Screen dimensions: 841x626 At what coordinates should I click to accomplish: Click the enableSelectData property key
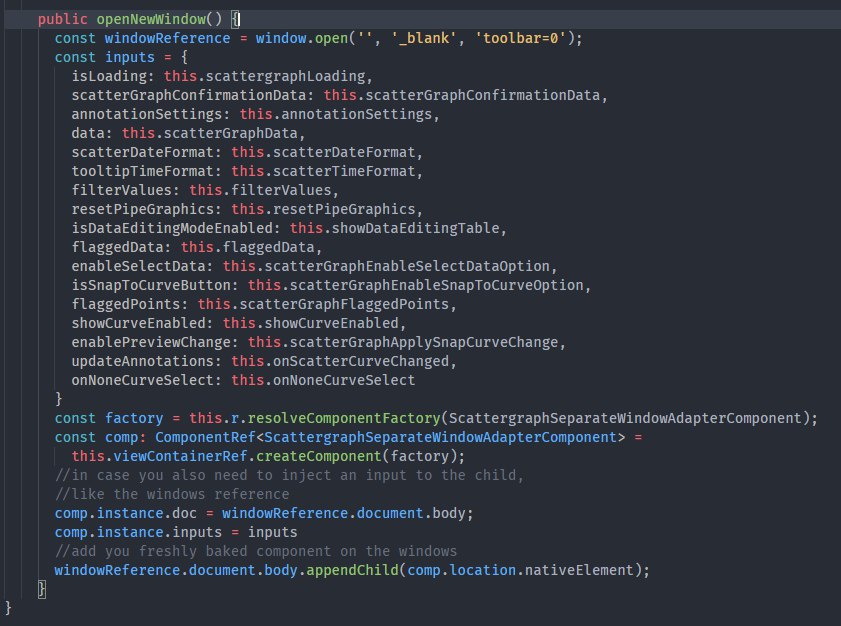138,266
